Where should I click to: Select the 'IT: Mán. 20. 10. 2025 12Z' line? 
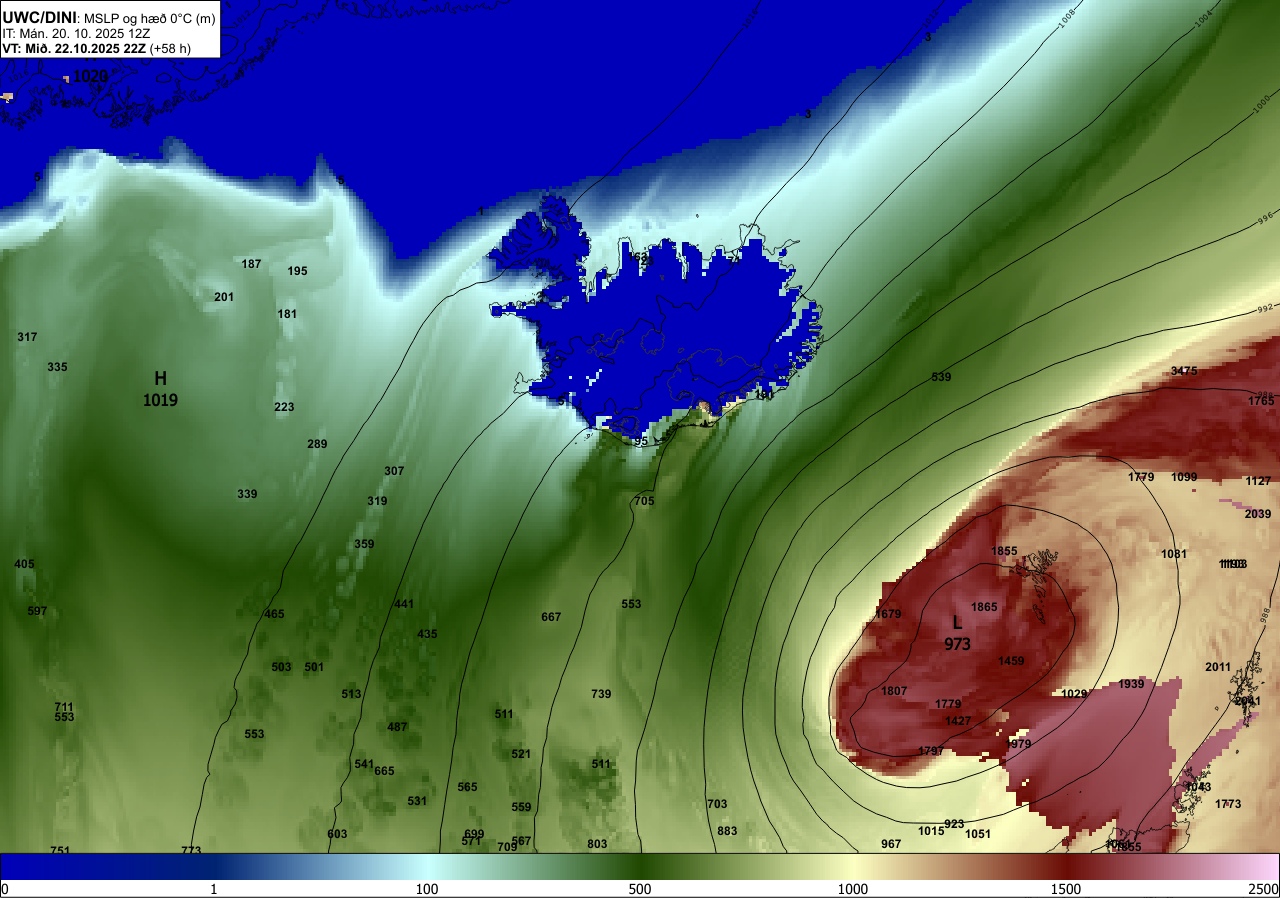[76, 33]
